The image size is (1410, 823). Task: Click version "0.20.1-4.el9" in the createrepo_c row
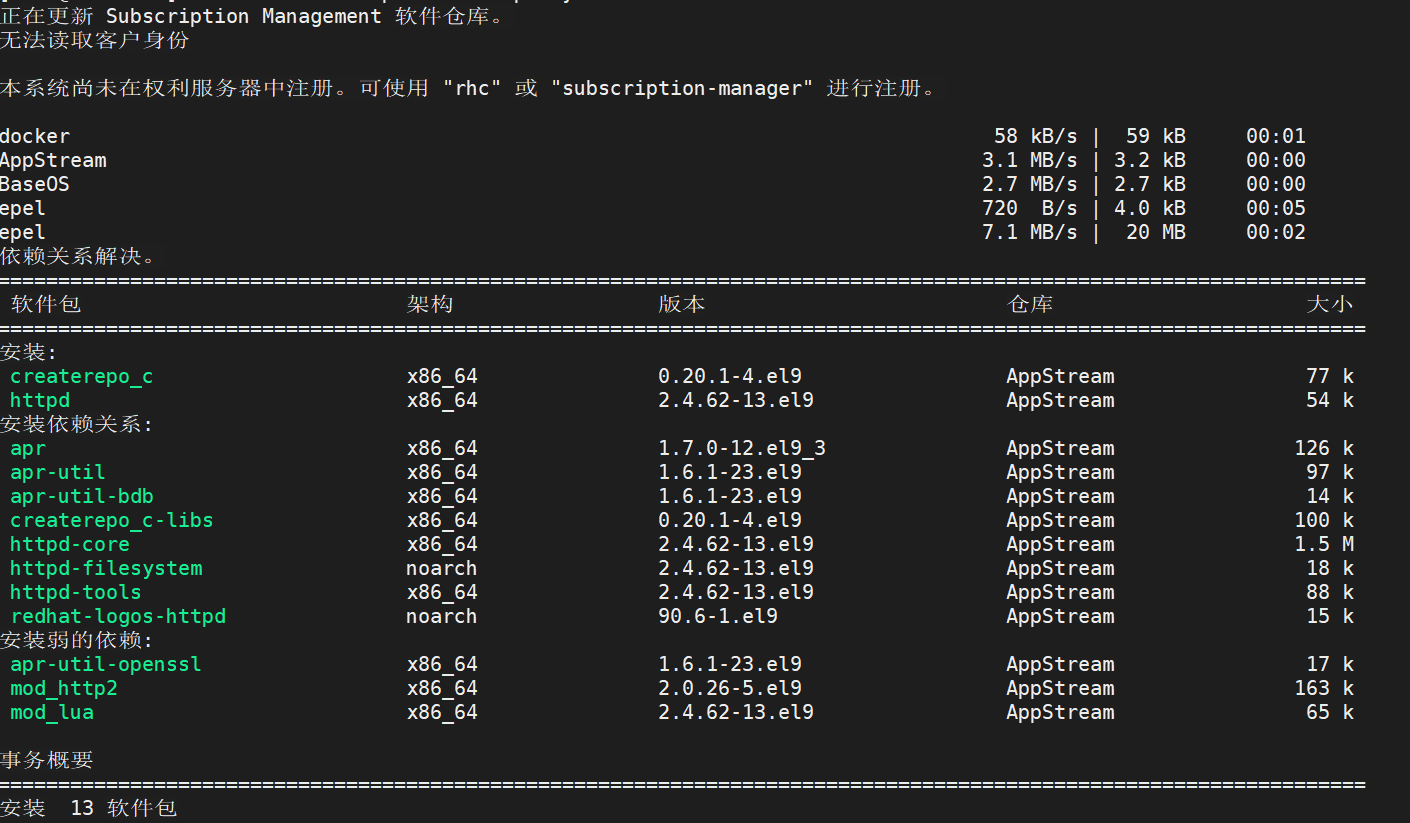pos(730,377)
